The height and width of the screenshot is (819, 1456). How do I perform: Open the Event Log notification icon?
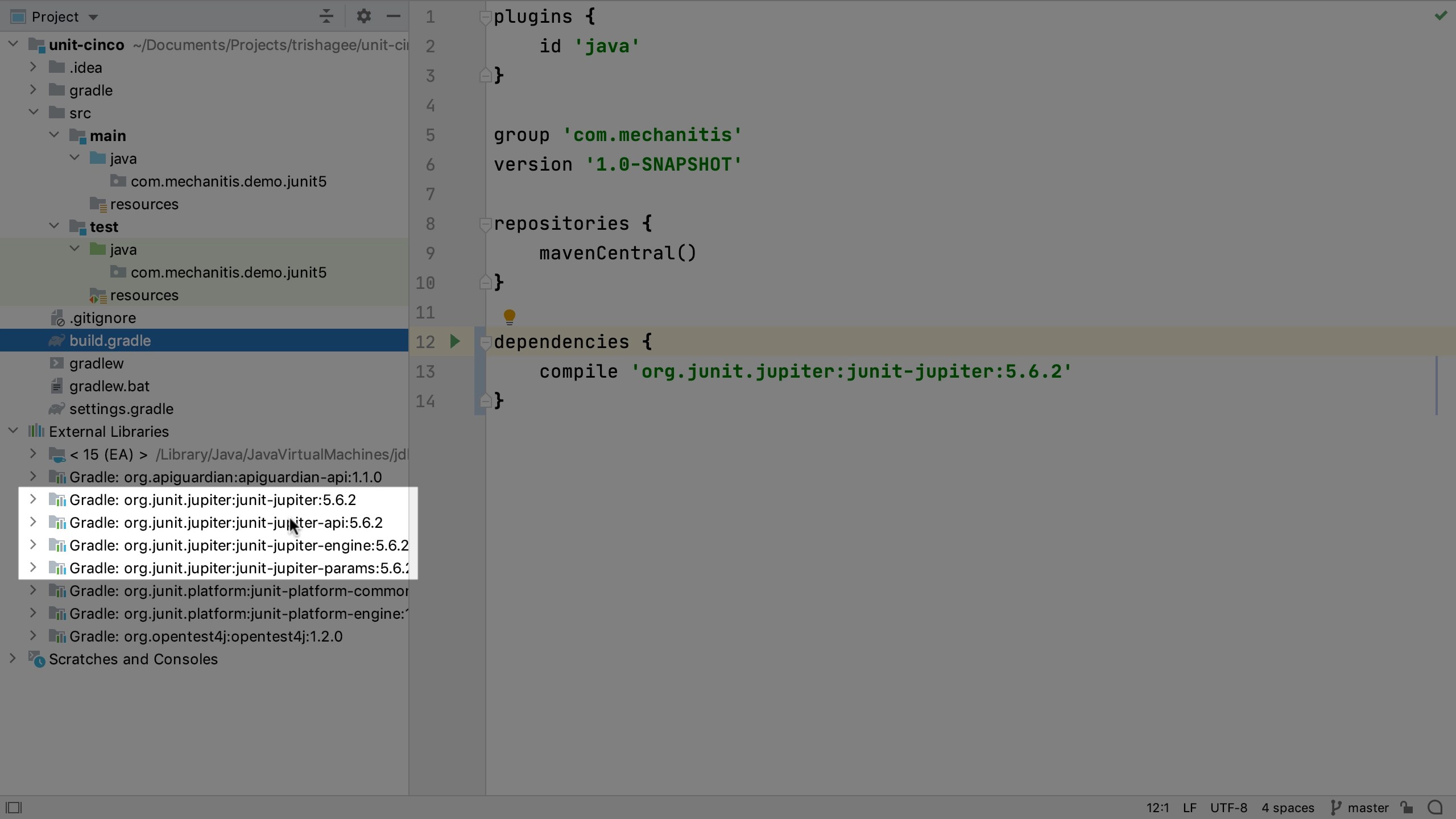(1435, 807)
